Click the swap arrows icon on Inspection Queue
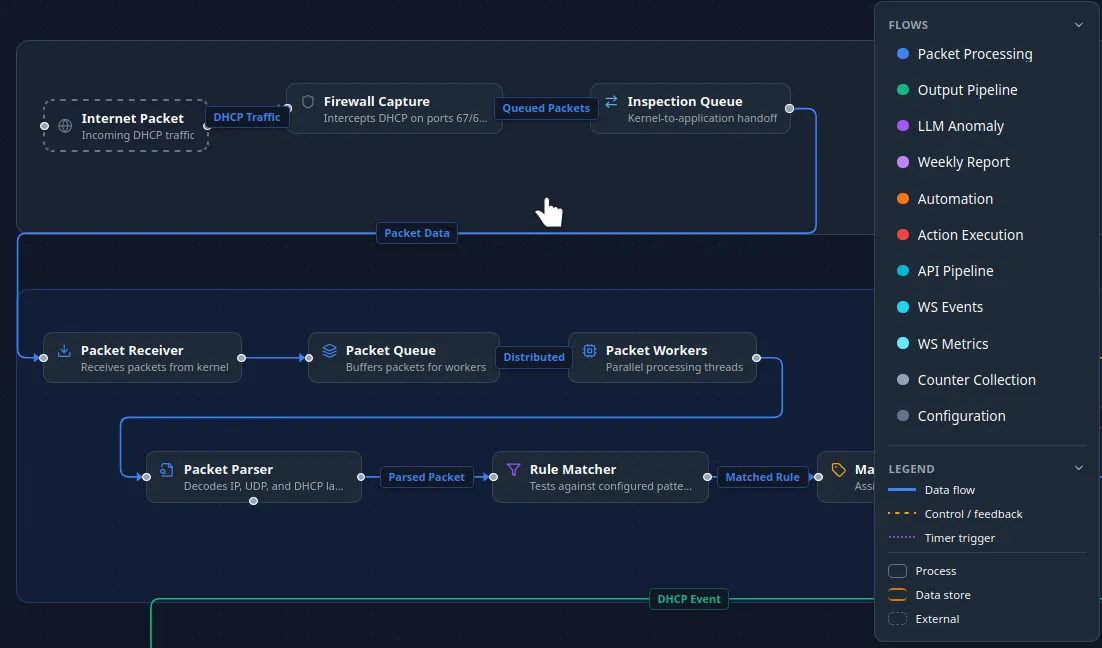 611,101
